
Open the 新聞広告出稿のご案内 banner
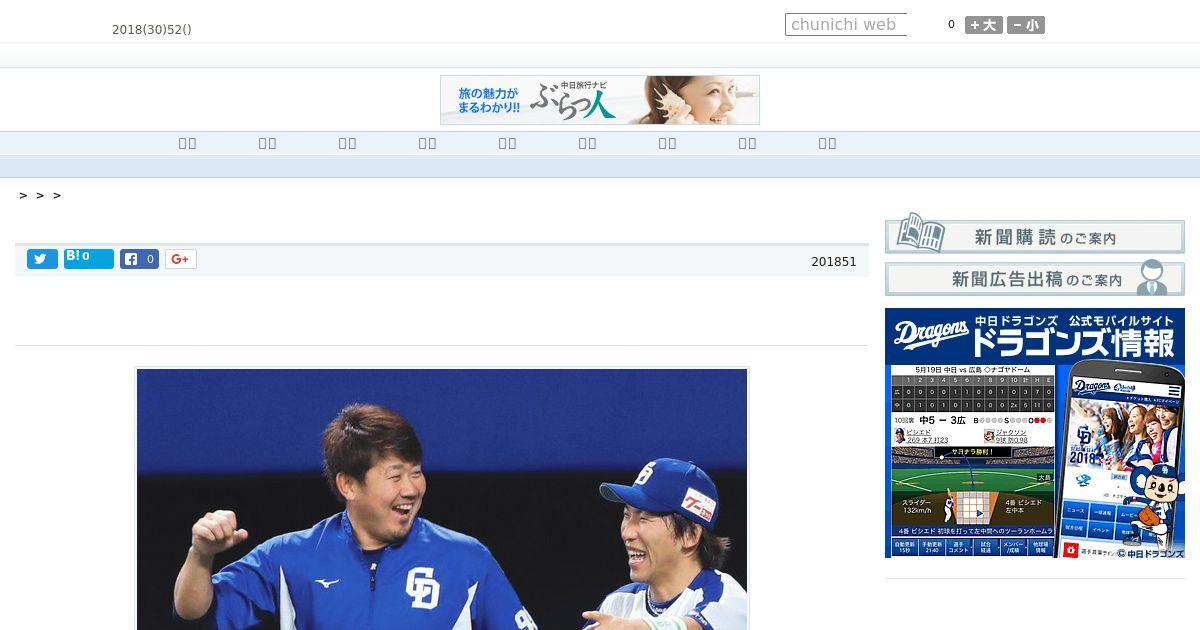1035,278
